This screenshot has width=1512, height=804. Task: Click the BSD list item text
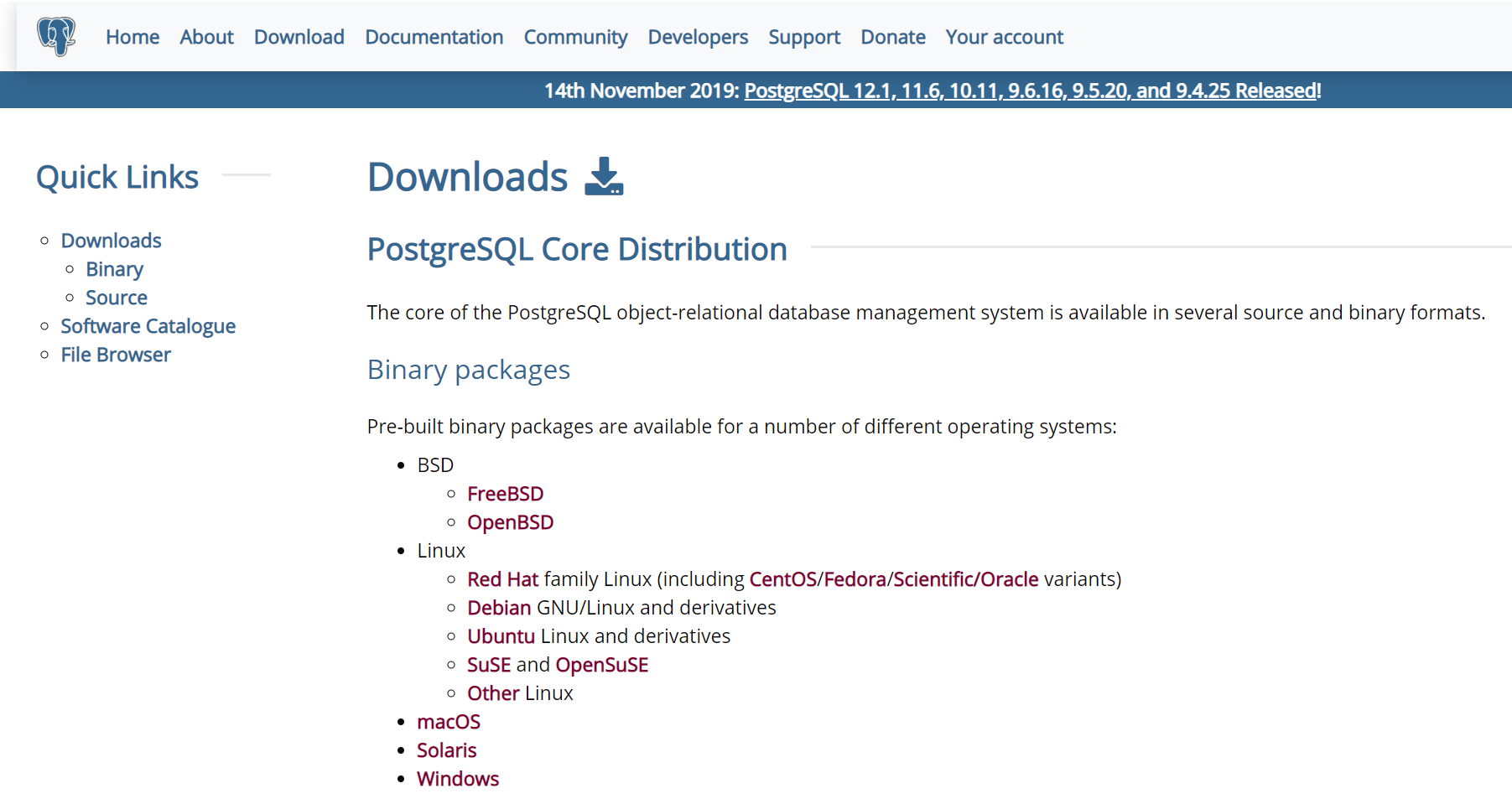pos(435,465)
